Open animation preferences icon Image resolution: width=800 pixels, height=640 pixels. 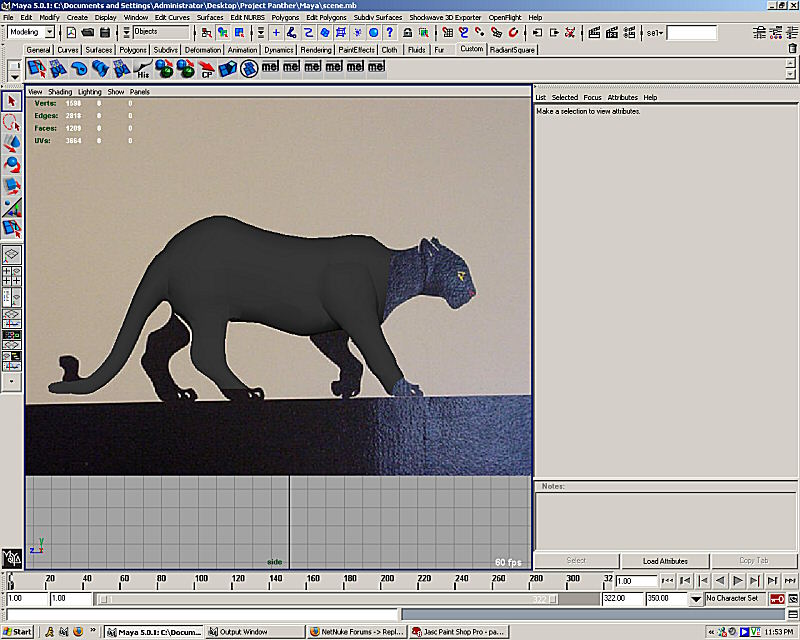[793, 599]
